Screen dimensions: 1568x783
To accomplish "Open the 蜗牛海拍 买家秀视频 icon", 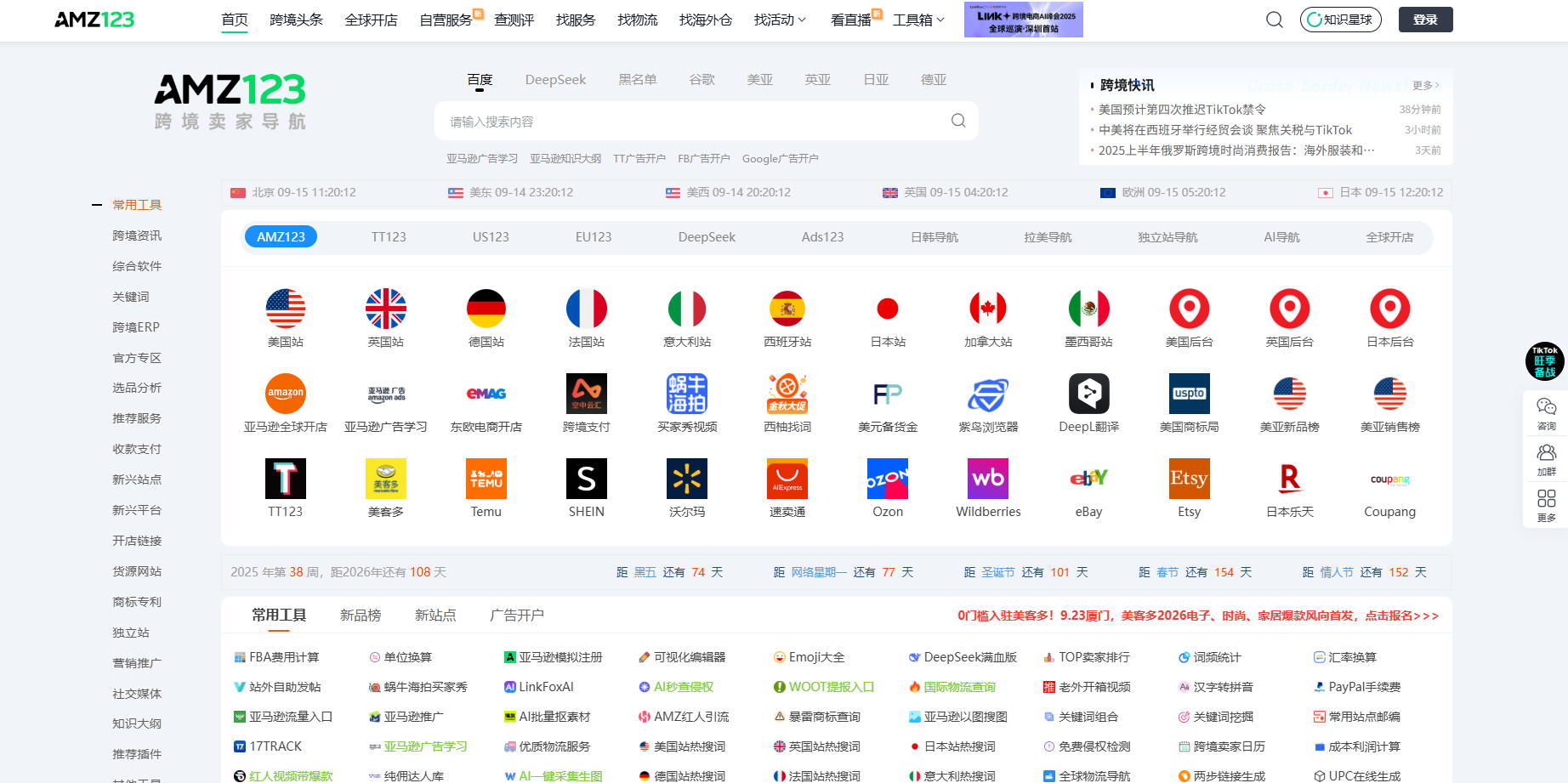I will (687, 394).
